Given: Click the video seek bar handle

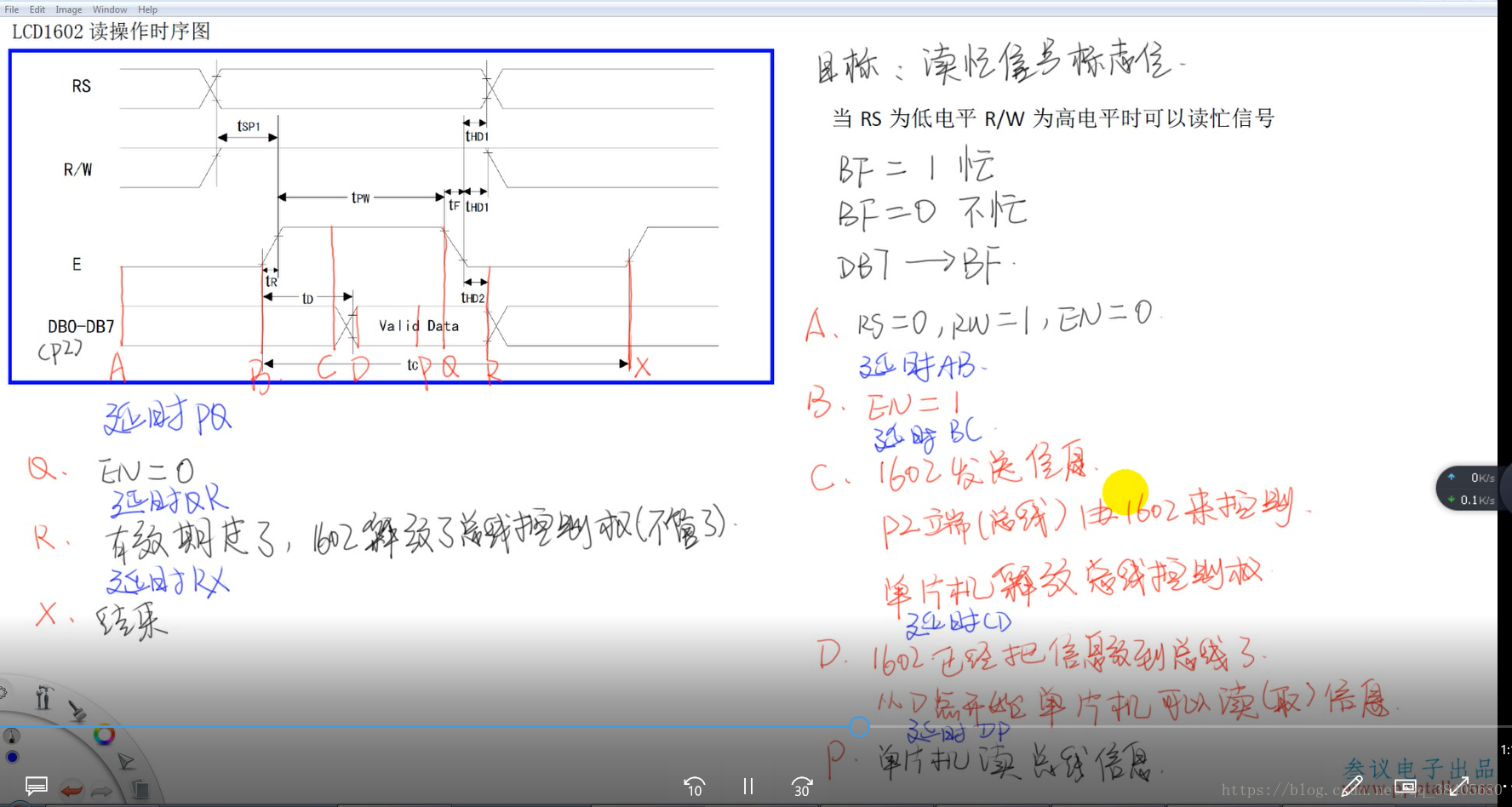Looking at the screenshot, I should [x=859, y=726].
